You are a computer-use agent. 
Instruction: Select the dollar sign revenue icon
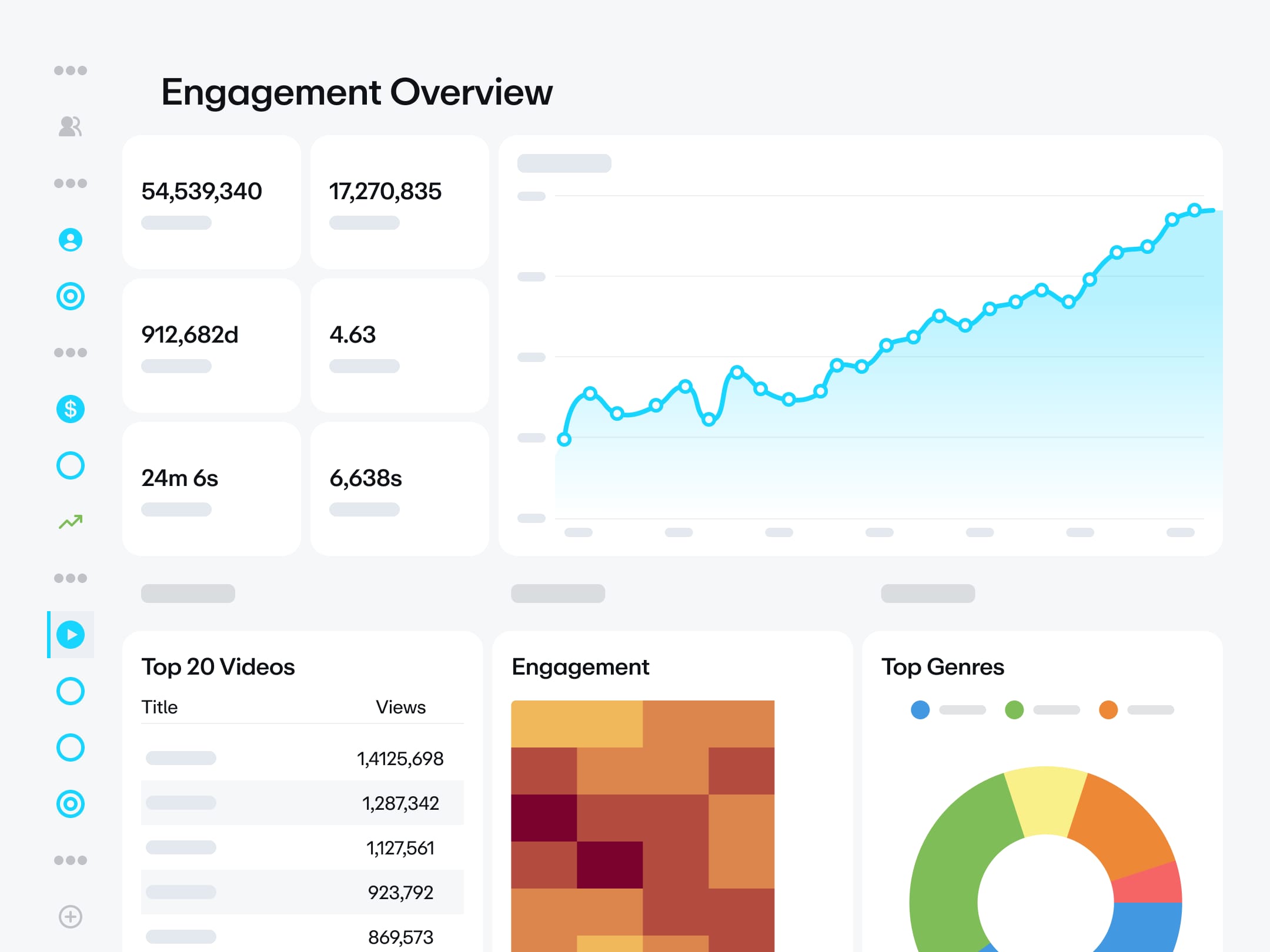click(70, 409)
